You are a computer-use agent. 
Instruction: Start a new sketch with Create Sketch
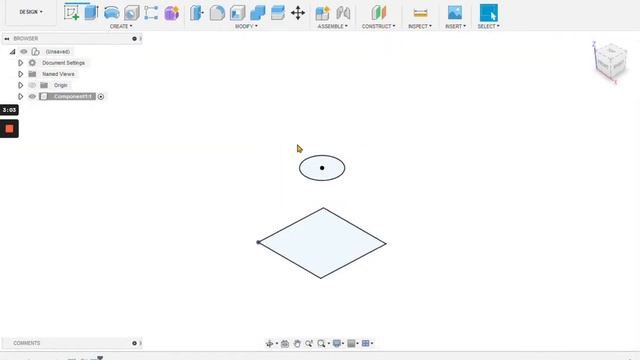point(71,13)
